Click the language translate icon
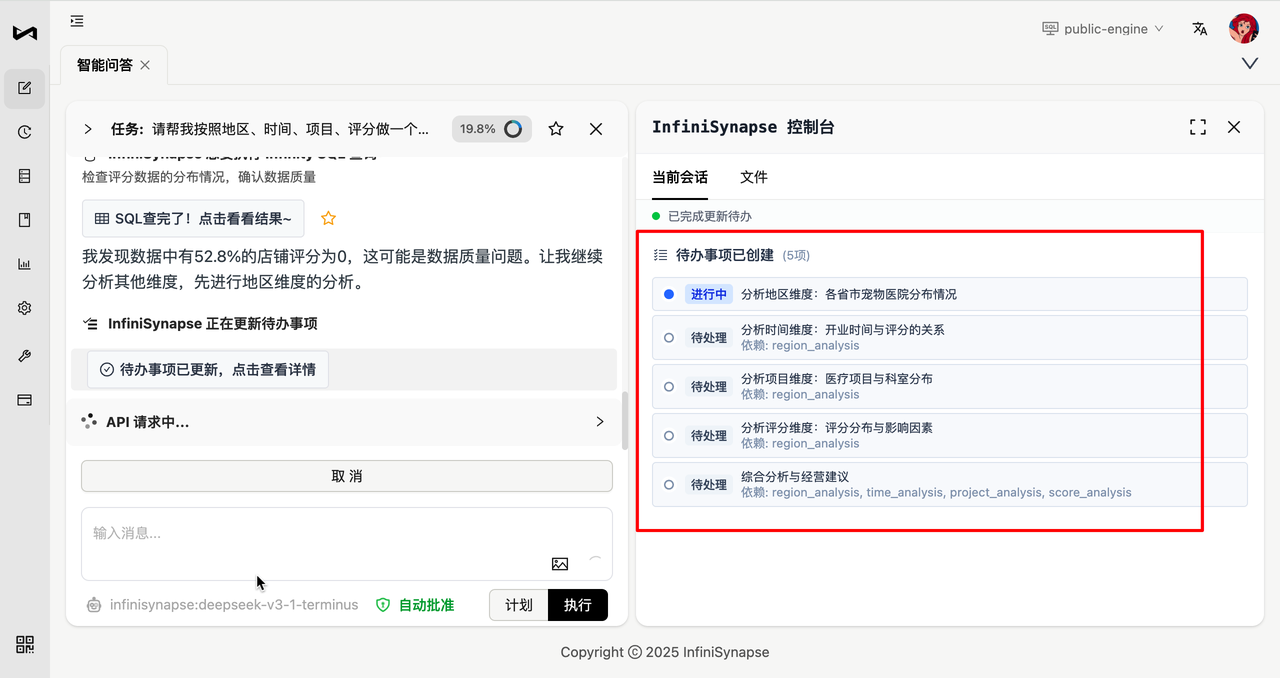1280x678 pixels. [x=1200, y=29]
